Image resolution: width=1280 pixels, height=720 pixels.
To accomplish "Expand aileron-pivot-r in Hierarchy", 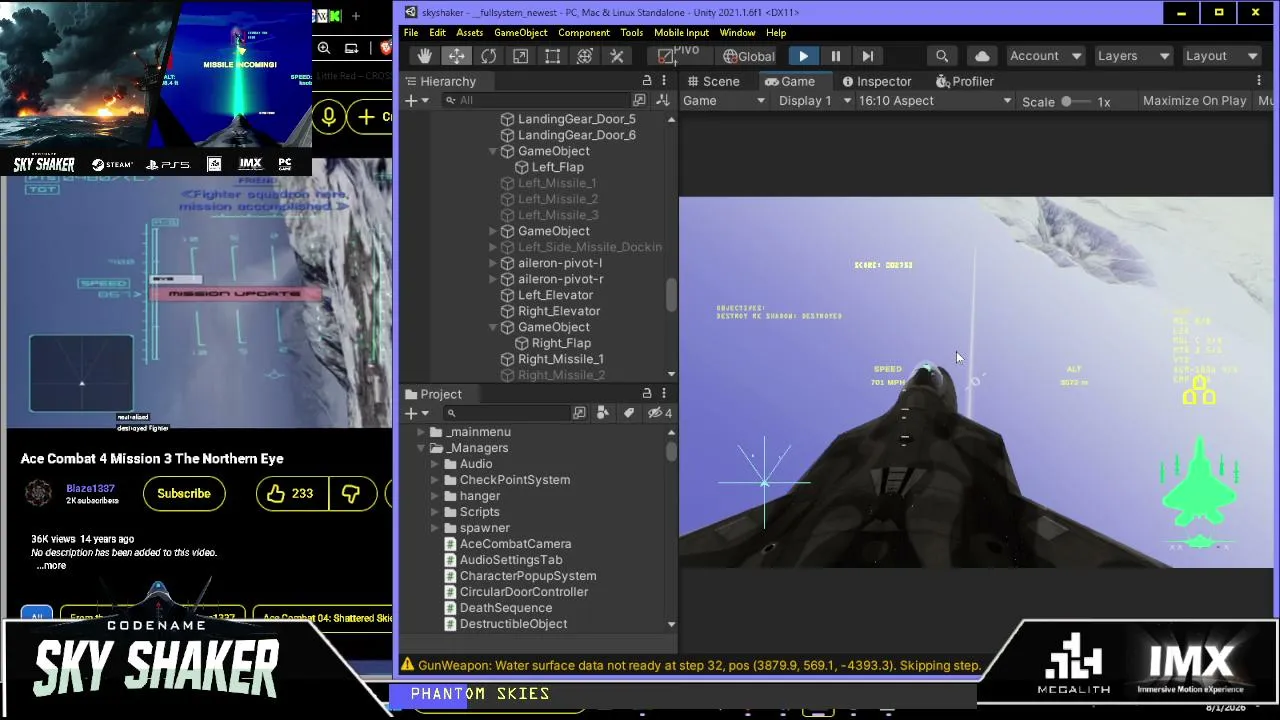I will 493,279.
